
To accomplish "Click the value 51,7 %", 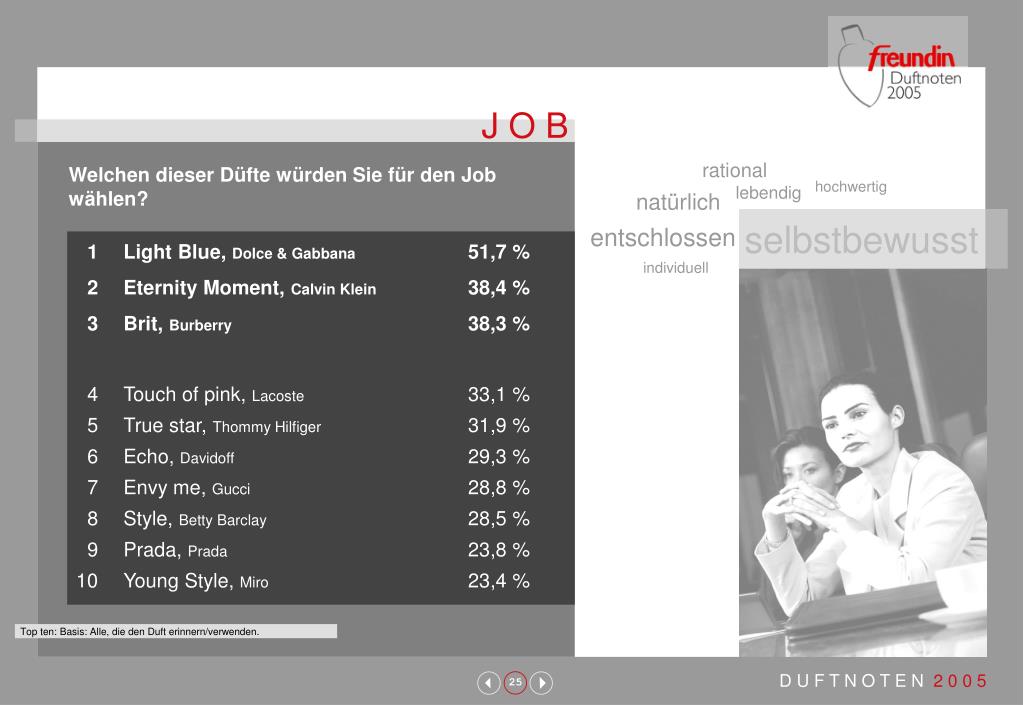I will click(498, 252).
